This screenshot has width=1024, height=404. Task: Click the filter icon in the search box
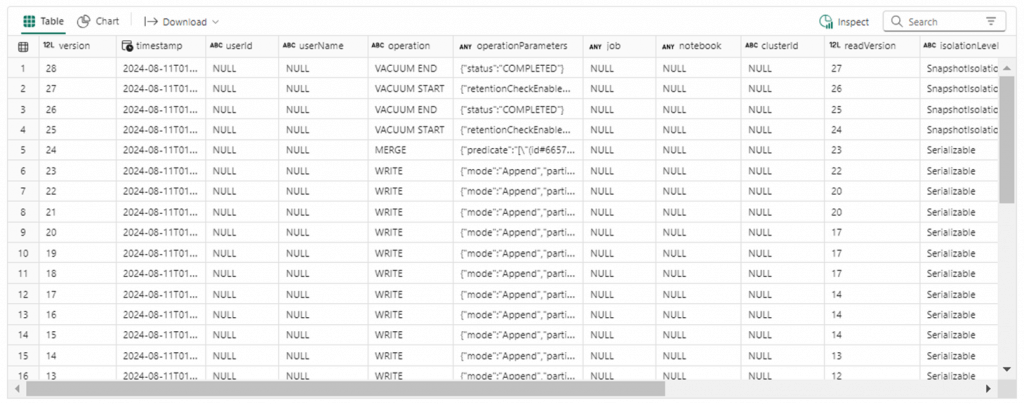(990, 21)
